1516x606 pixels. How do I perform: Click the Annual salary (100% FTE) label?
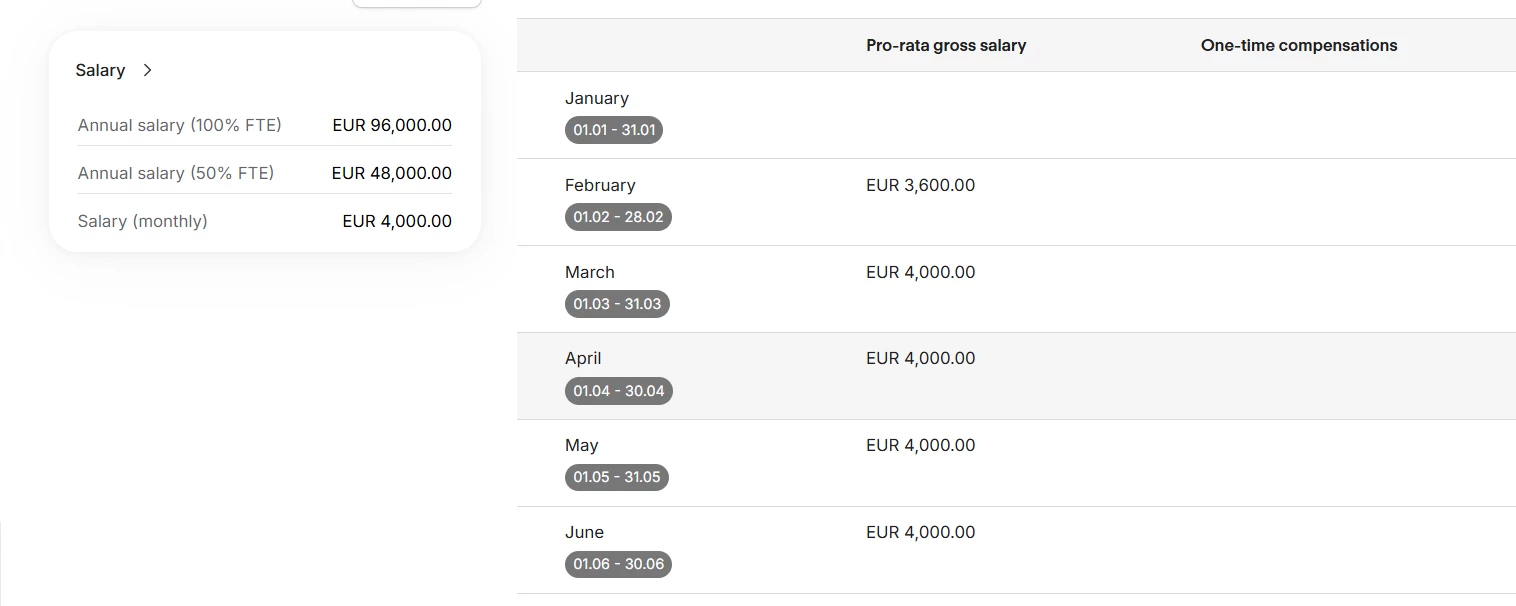(180, 125)
